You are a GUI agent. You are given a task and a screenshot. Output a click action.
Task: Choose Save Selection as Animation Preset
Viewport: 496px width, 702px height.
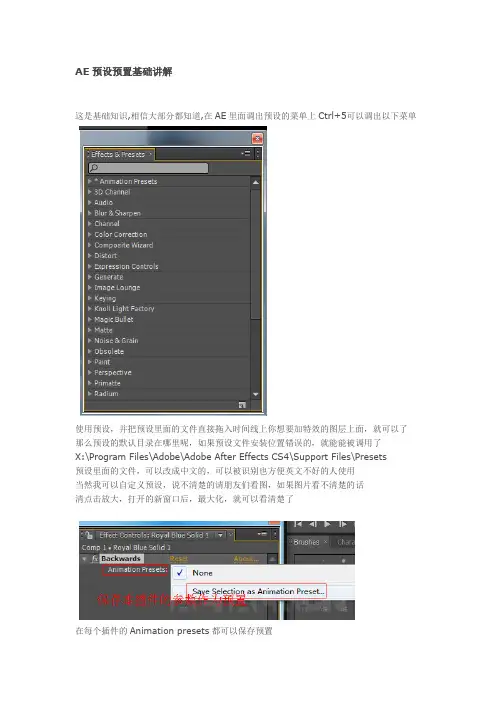[x=258, y=591]
